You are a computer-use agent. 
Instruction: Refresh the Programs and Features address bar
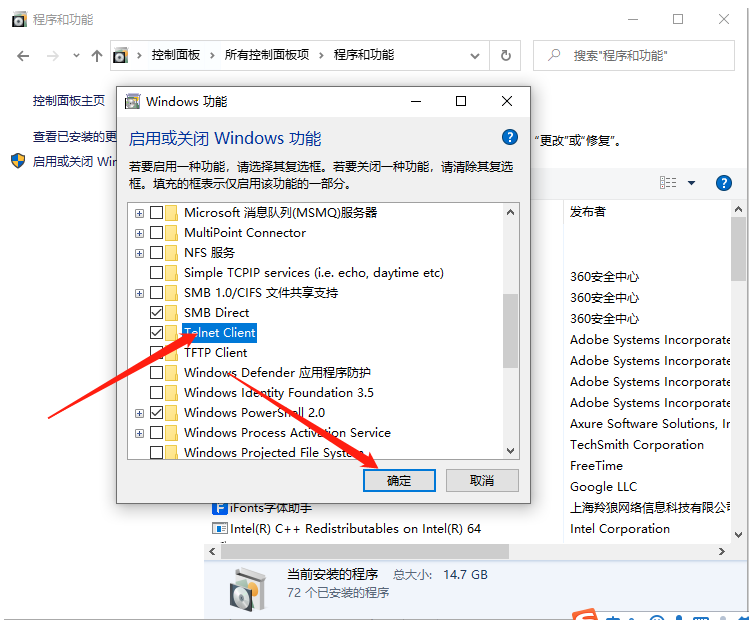506,56
